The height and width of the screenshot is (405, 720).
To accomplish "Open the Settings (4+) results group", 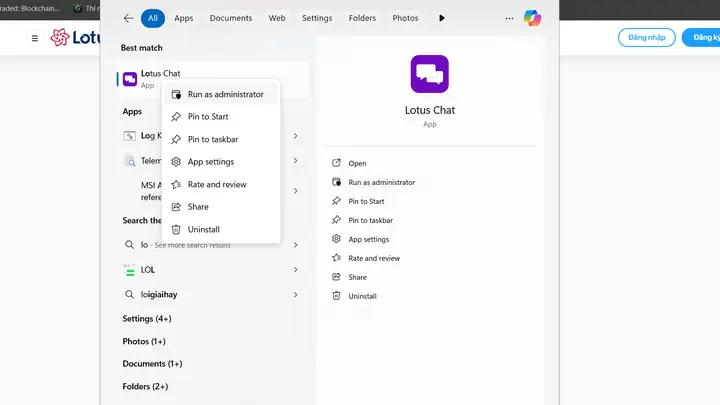I will tap(147, 319).
